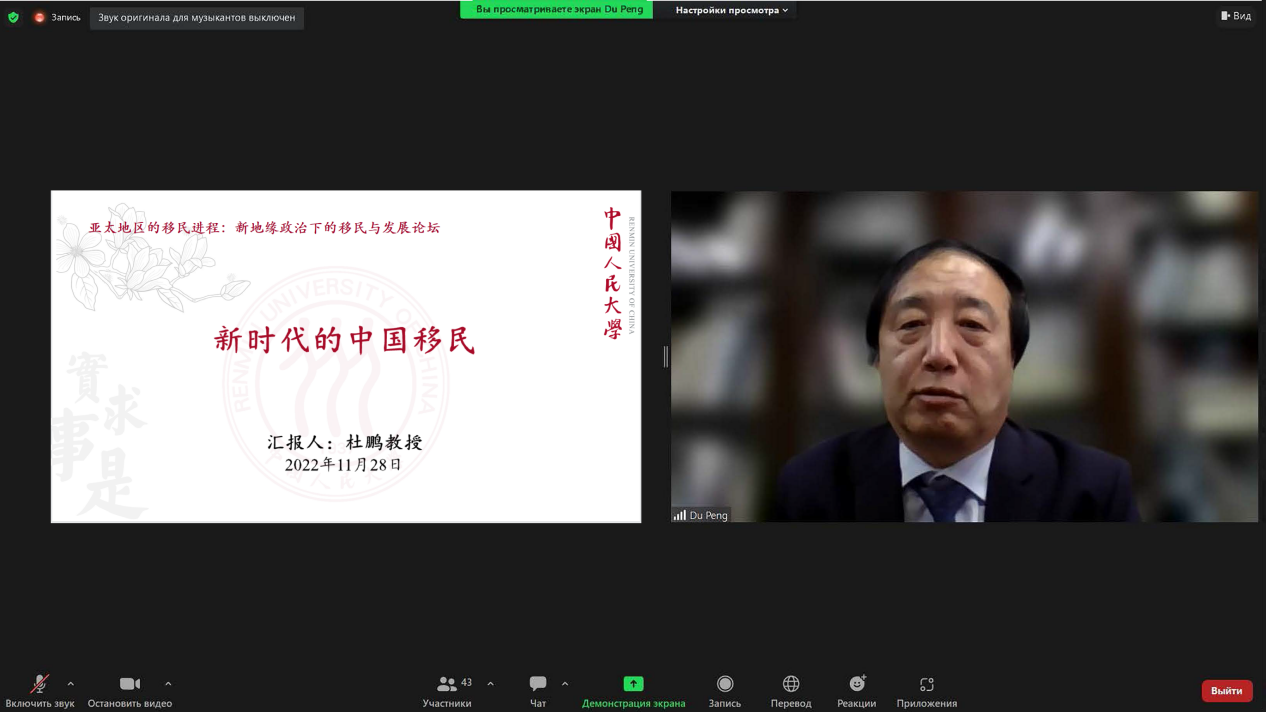Open Настройки просмотра dropdown menu
The width and height of the screenshot is (1266, 712).
[731, 10]
